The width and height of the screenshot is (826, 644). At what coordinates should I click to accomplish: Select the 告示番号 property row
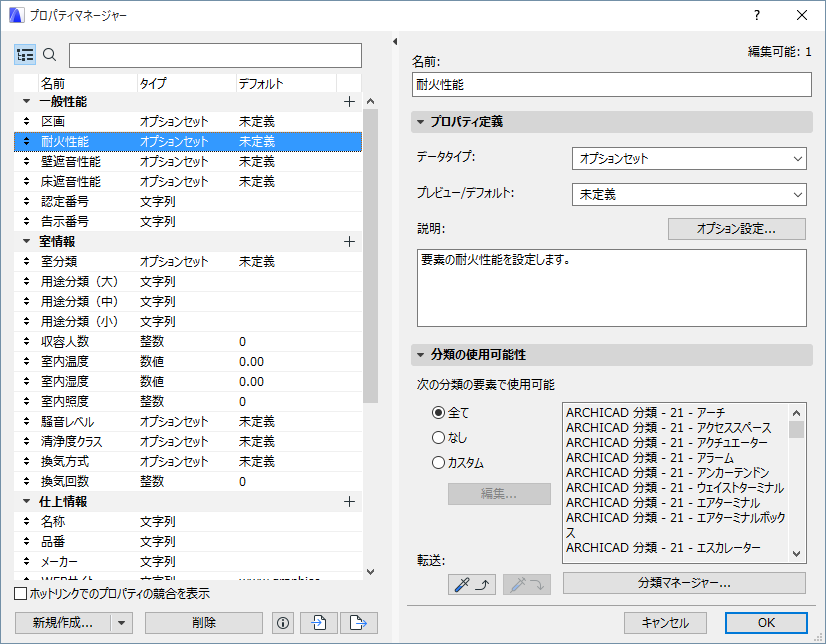coord(188,222)
